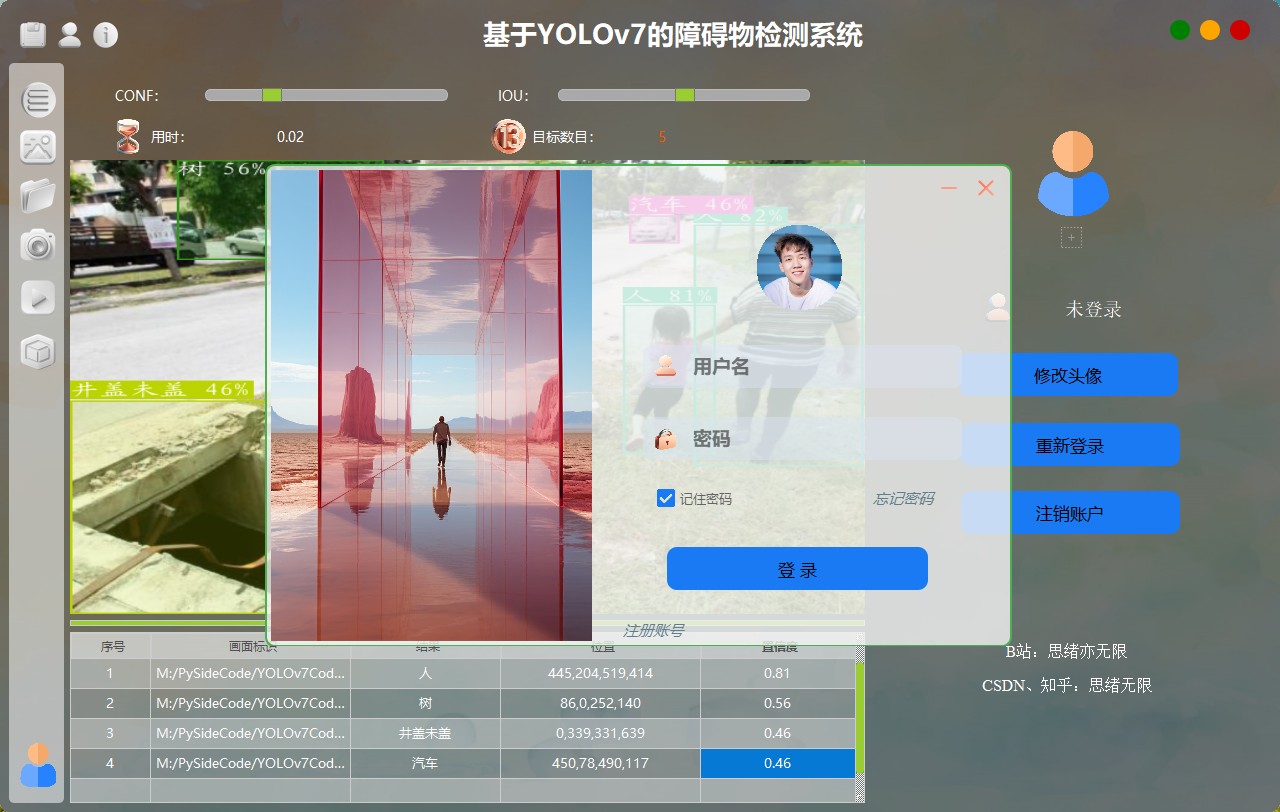Click the 用时 value 0.02

click(x=290, y=137)
